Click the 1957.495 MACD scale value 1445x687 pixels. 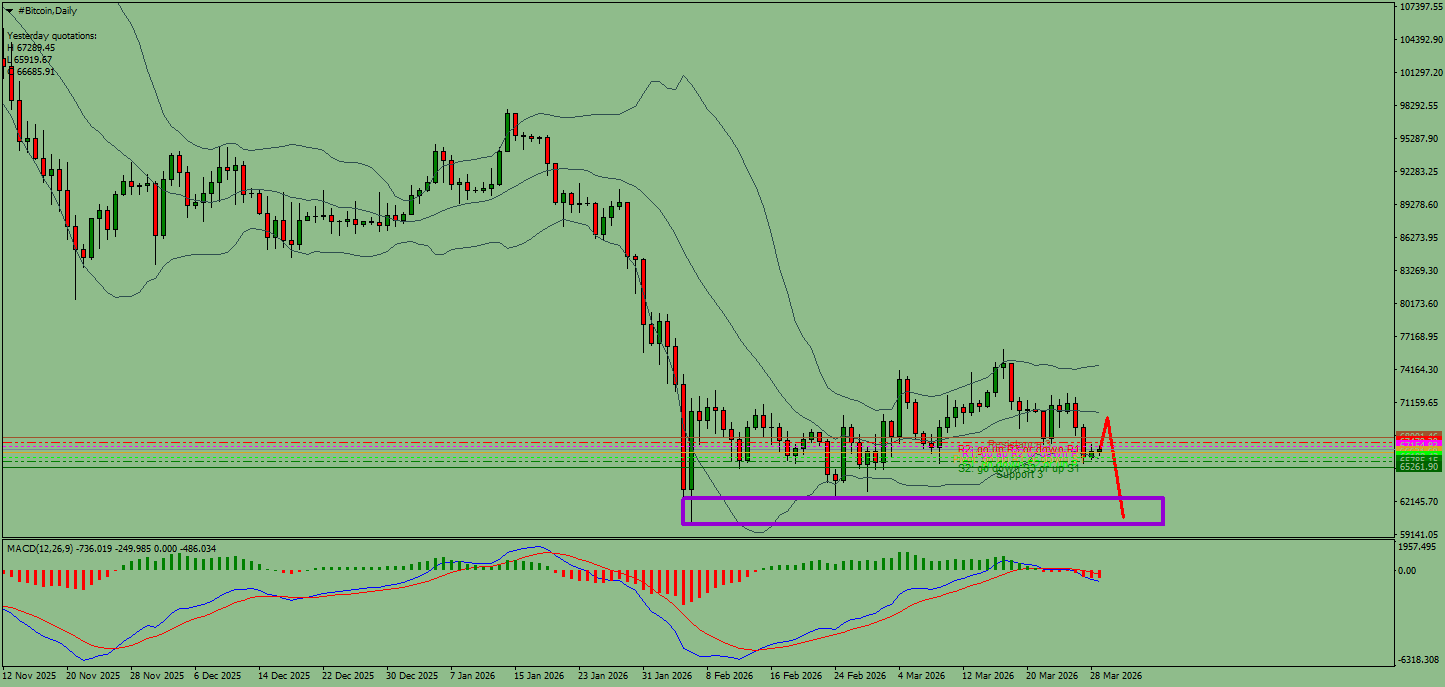[x=1419, y=548]
